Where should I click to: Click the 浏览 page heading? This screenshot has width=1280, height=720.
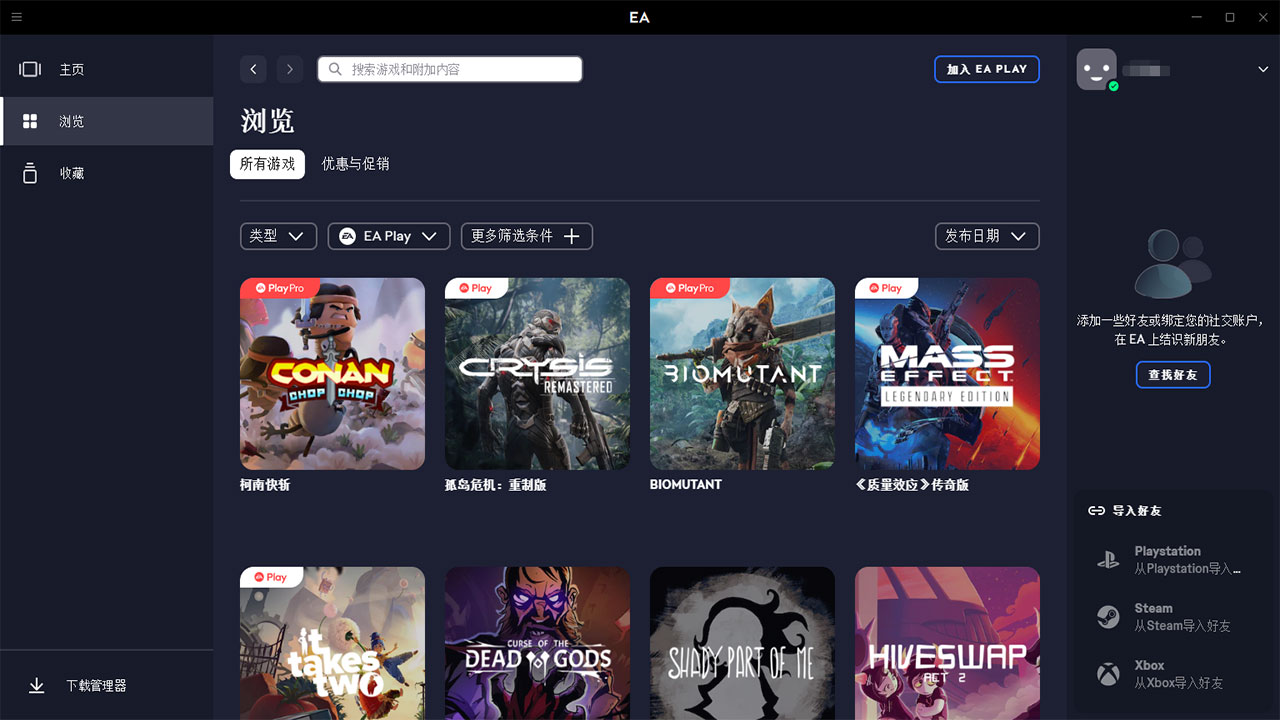pos(268,121)
